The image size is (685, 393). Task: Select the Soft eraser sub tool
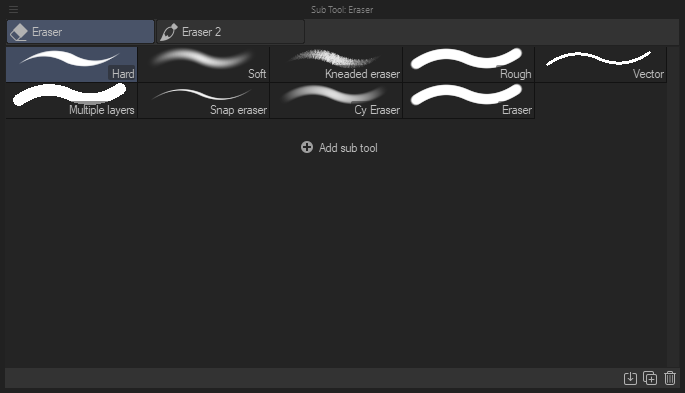coord(204,65)
